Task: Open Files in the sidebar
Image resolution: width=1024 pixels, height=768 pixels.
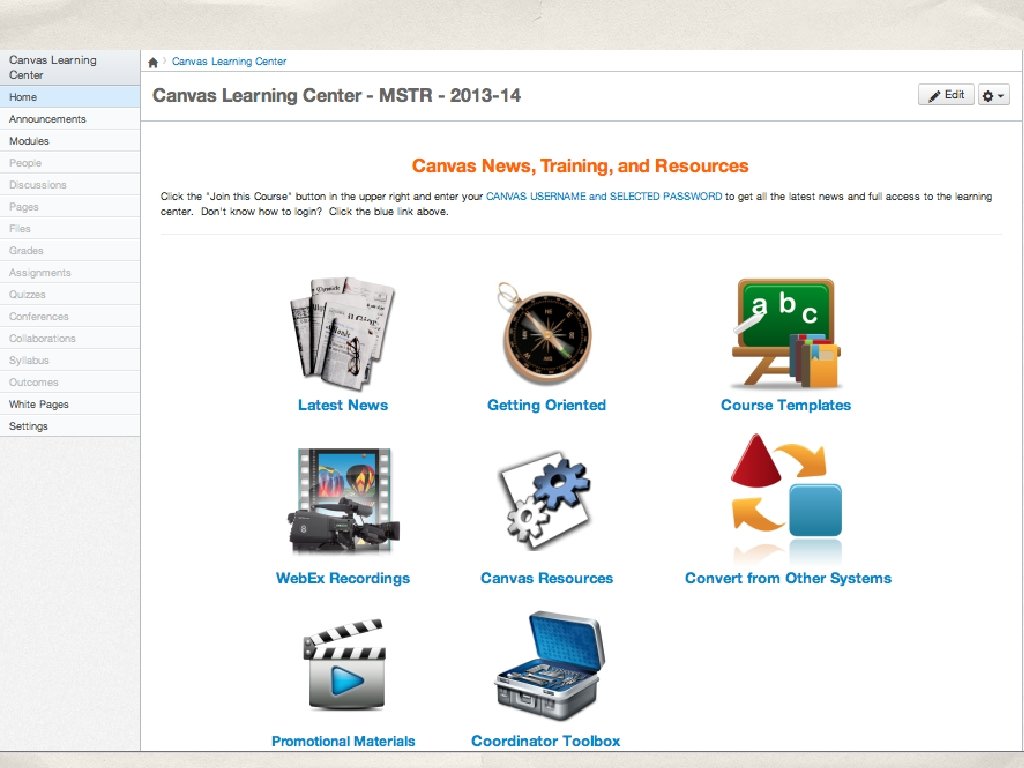Action: pyautogui.click(x=70, y=229)
